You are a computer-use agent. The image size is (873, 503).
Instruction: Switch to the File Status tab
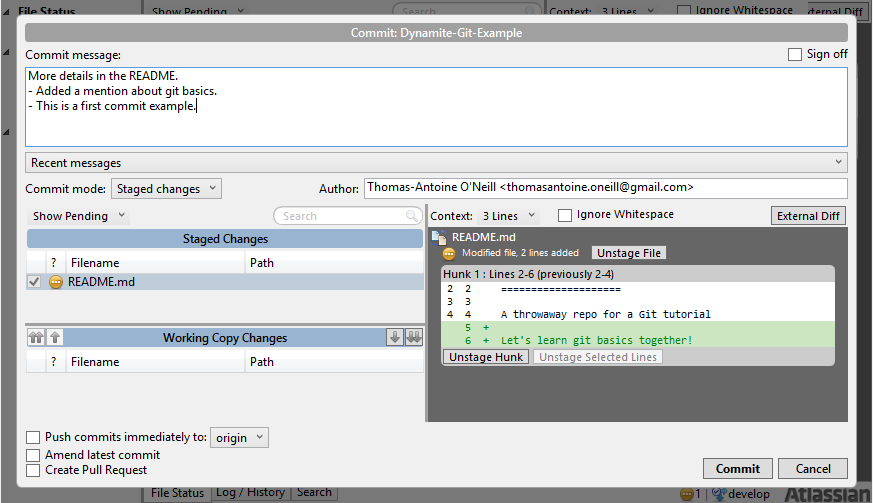click(x=177, y=493)
